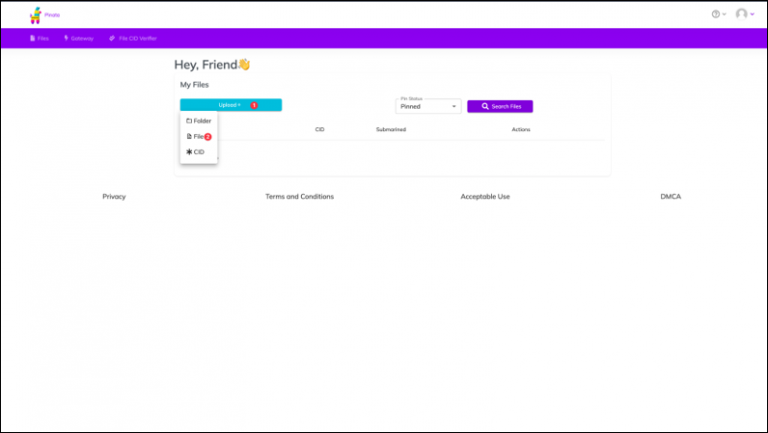This screenshot has height=433, width=768.
Task: Choose File from the upload menu
Action: (x=198, y=137)
